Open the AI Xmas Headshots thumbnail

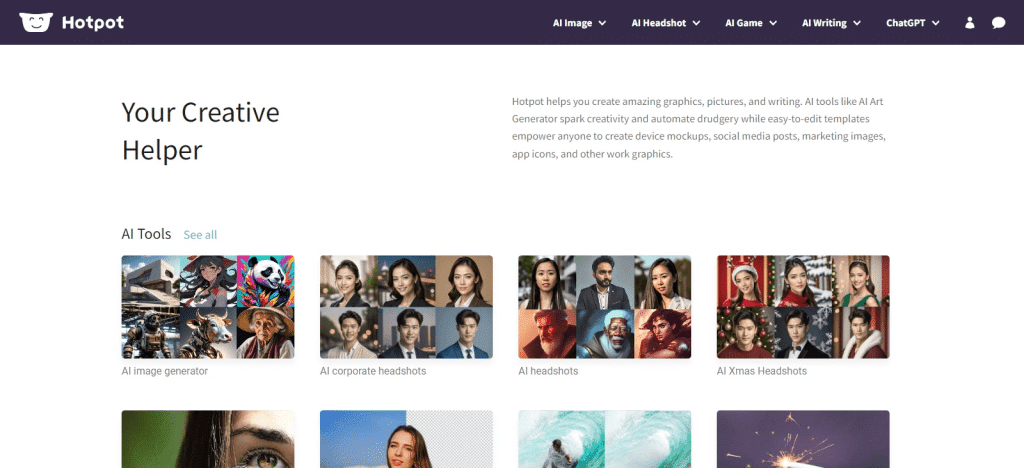[x=803, y=307]
